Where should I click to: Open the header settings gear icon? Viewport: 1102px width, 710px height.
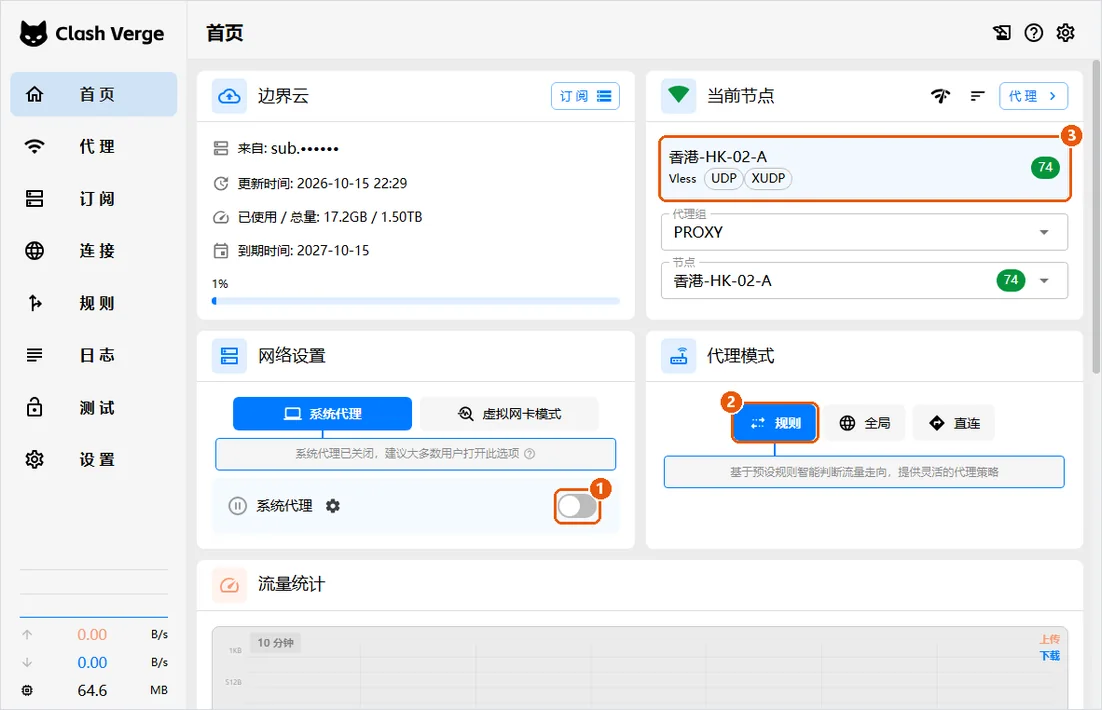[x=1065, y=32]
